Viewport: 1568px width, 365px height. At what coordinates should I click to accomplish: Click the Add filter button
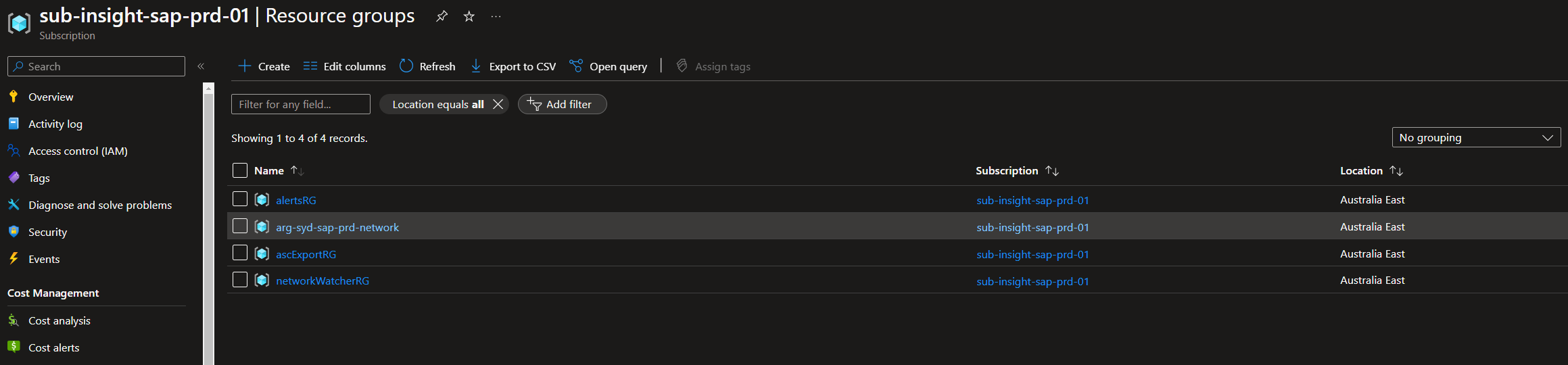tap(563, 104)
